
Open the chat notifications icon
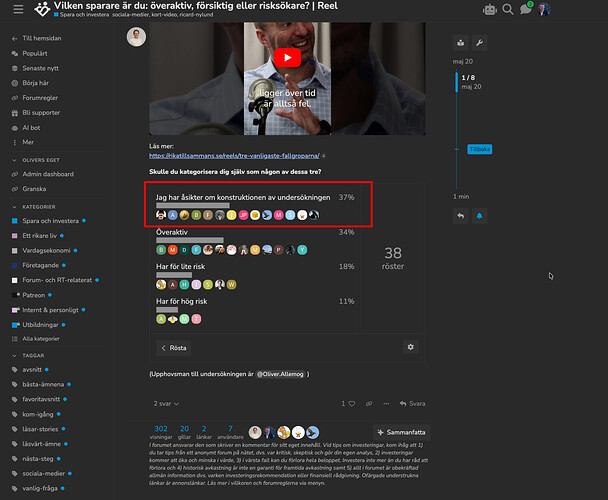(x=526, y=9)
